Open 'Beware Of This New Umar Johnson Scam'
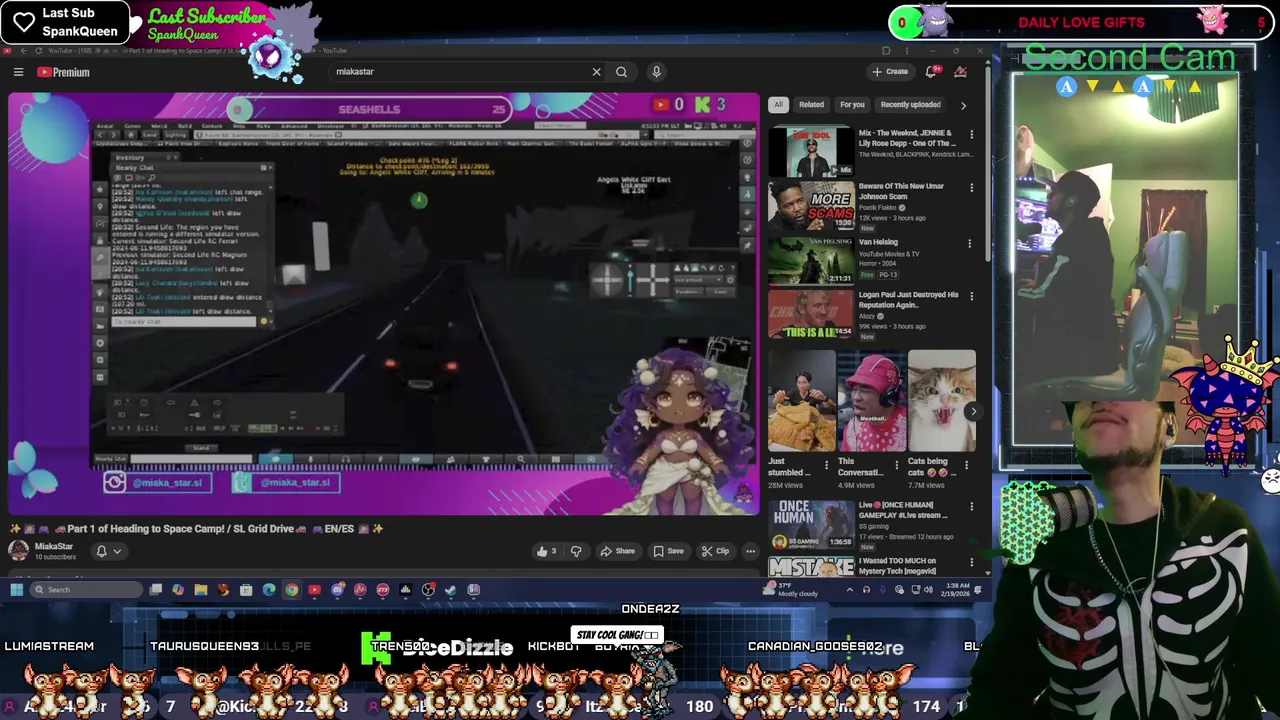This screenshot has width=1280, height=720. [x=811, y=205]
